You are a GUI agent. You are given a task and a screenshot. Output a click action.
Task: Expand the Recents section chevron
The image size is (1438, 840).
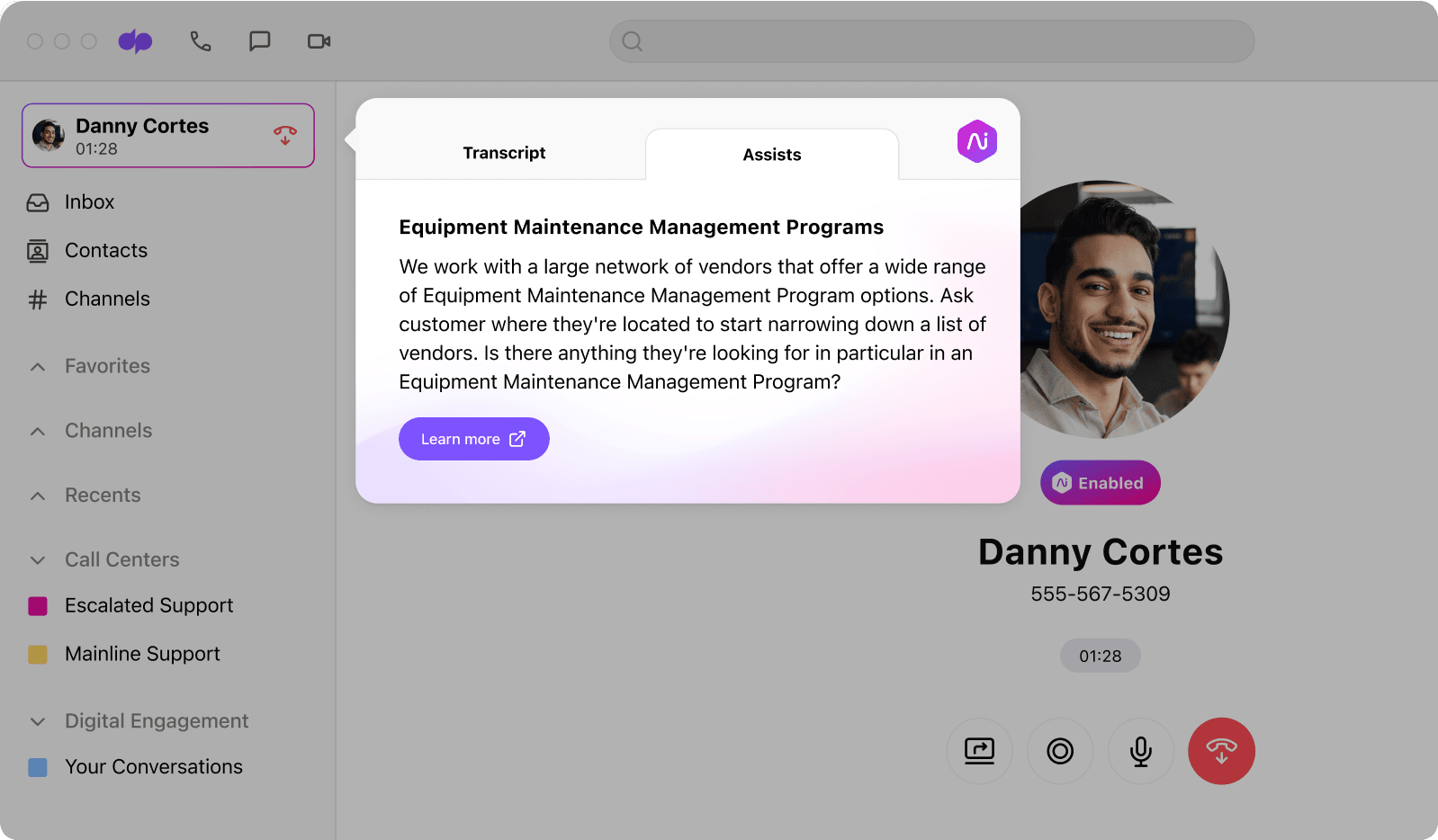pos(38,496)
